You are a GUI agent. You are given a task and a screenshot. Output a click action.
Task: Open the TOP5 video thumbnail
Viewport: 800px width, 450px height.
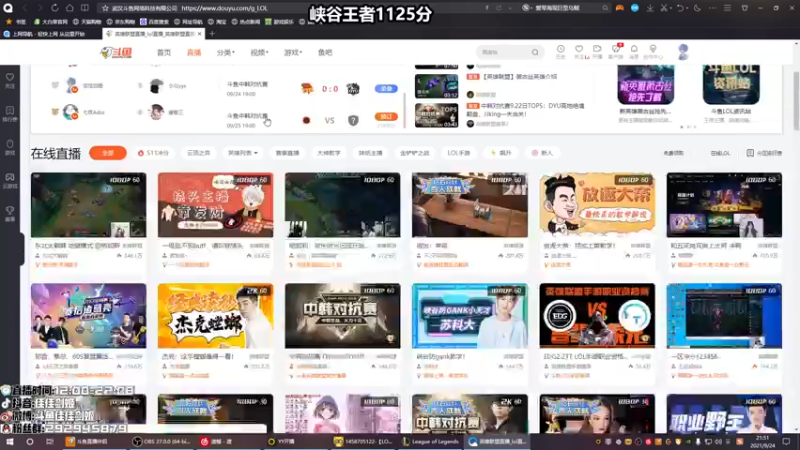click(436, 115)
